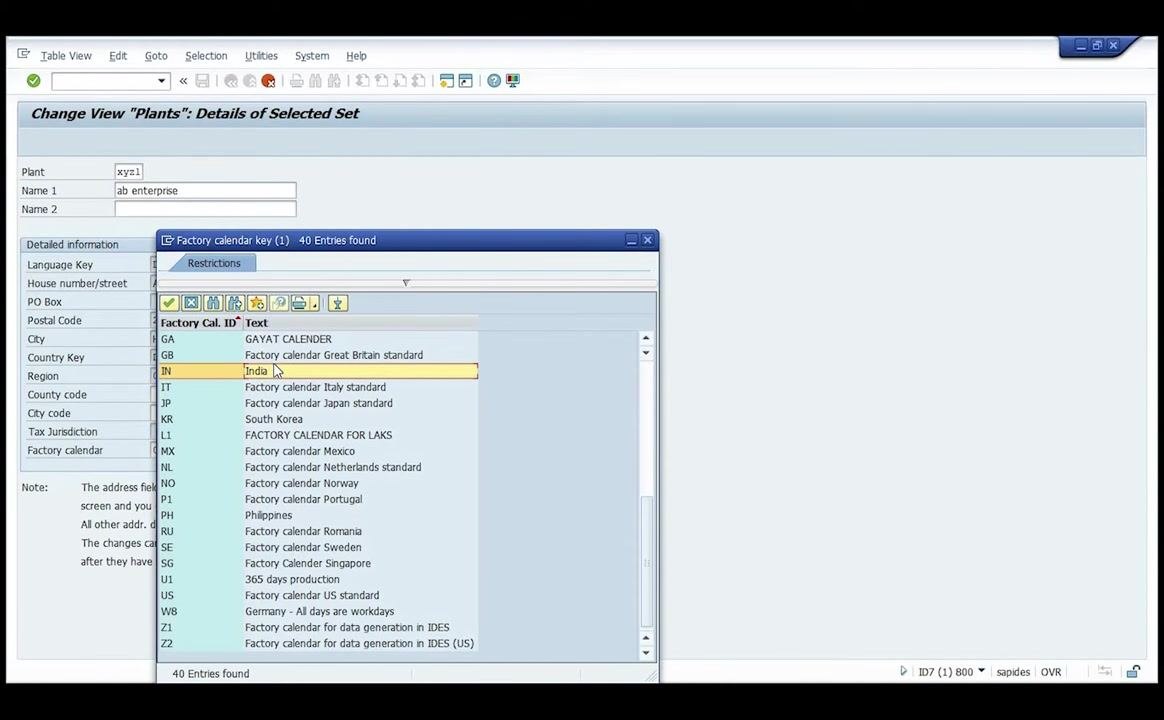Expand the status bar triangle near ID7
The height and width of the screenshot is (720, 1164).
click(903, 671)
